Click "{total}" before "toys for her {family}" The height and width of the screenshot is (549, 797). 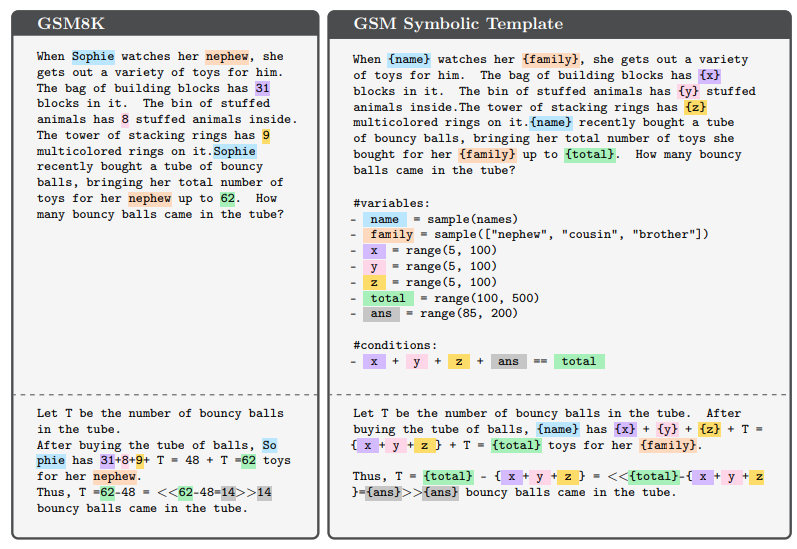(516, 445)
